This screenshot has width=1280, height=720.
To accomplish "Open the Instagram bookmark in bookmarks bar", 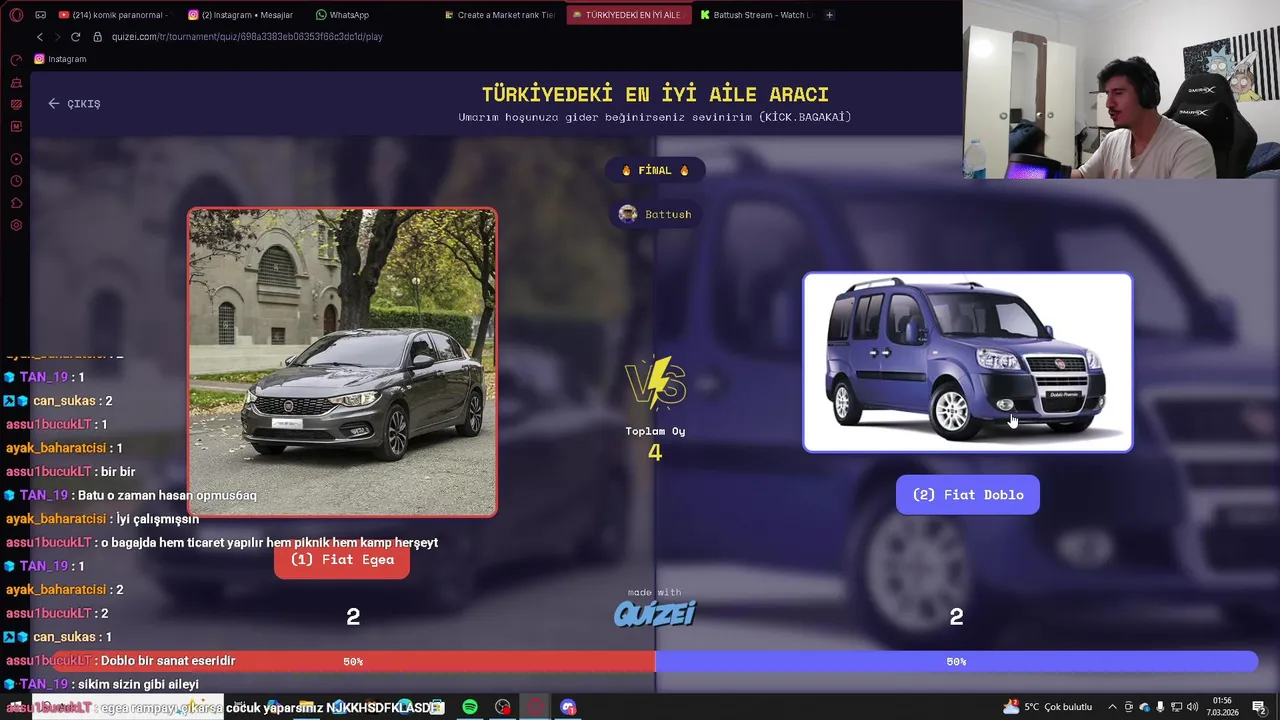I will (60, 59).
